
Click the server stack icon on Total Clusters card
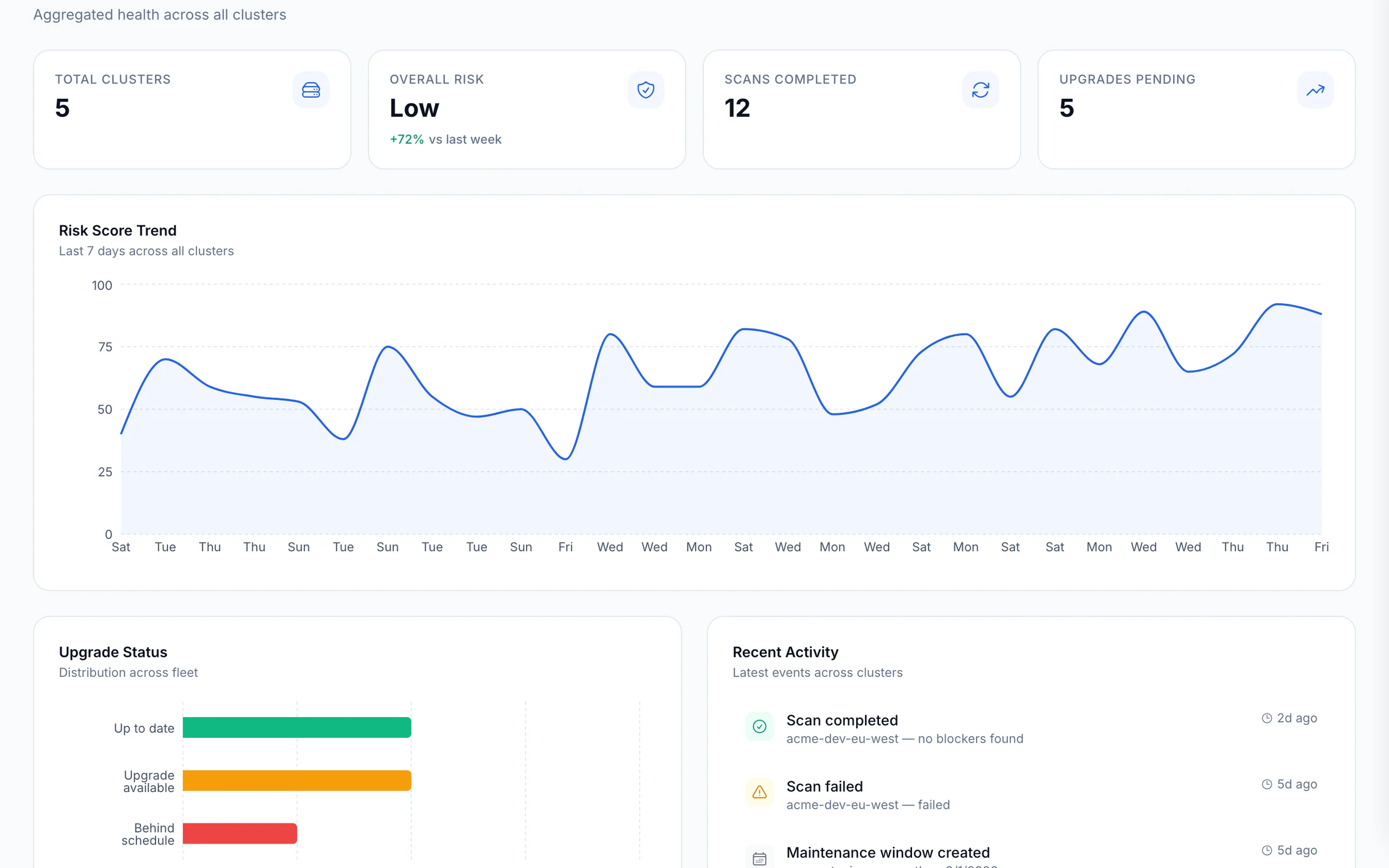[311, 90]
